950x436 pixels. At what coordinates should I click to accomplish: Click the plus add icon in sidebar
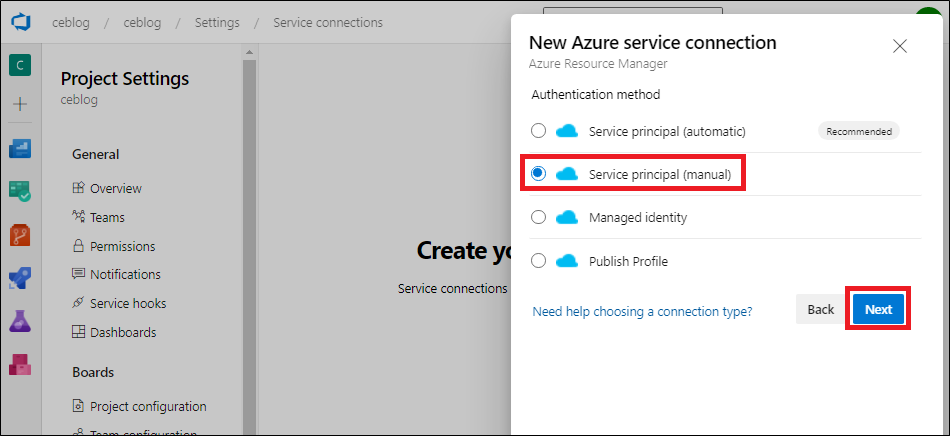click(20, 104)
